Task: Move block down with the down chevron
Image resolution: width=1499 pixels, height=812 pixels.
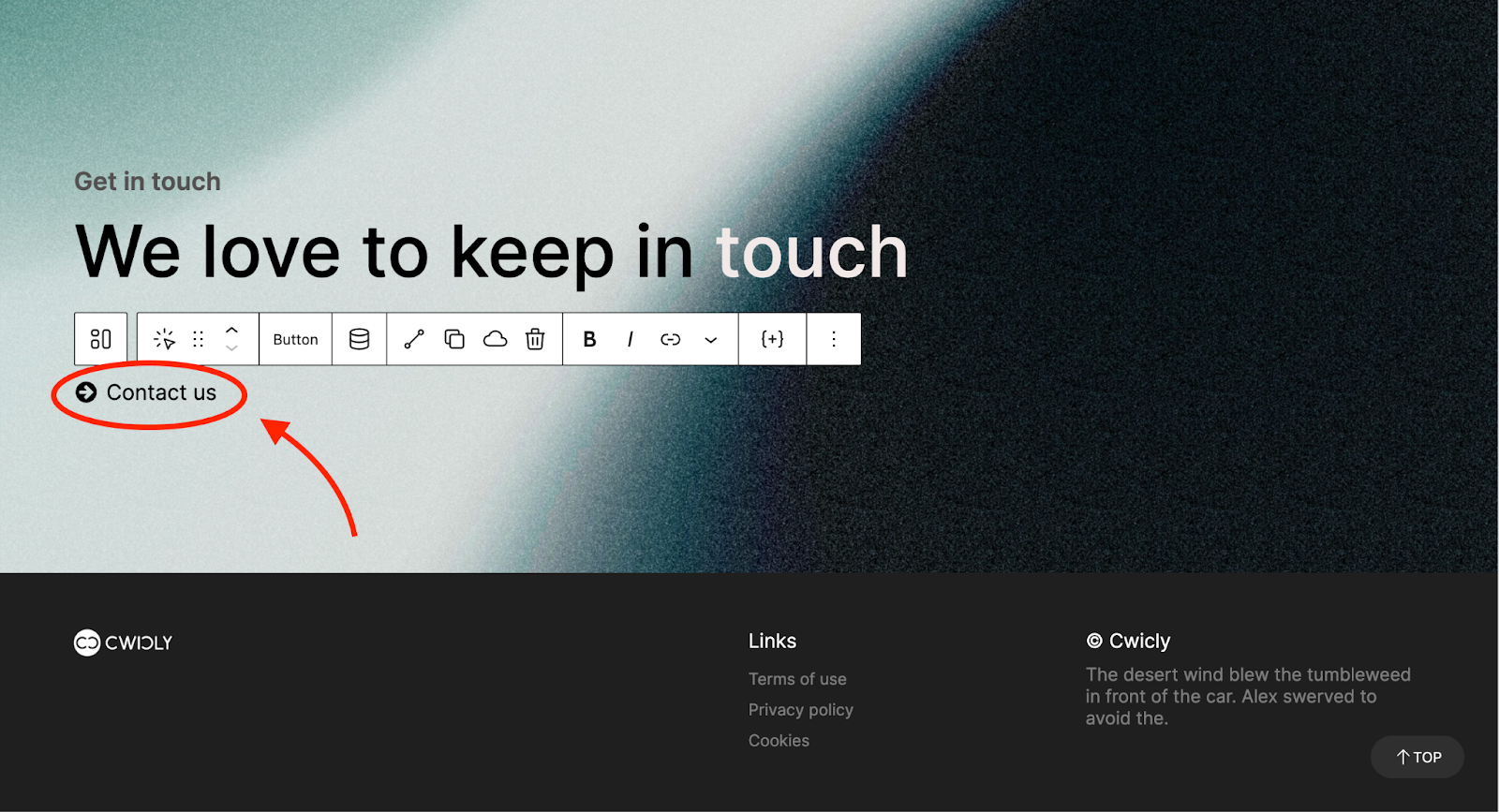Action: (x=232, y=348)
